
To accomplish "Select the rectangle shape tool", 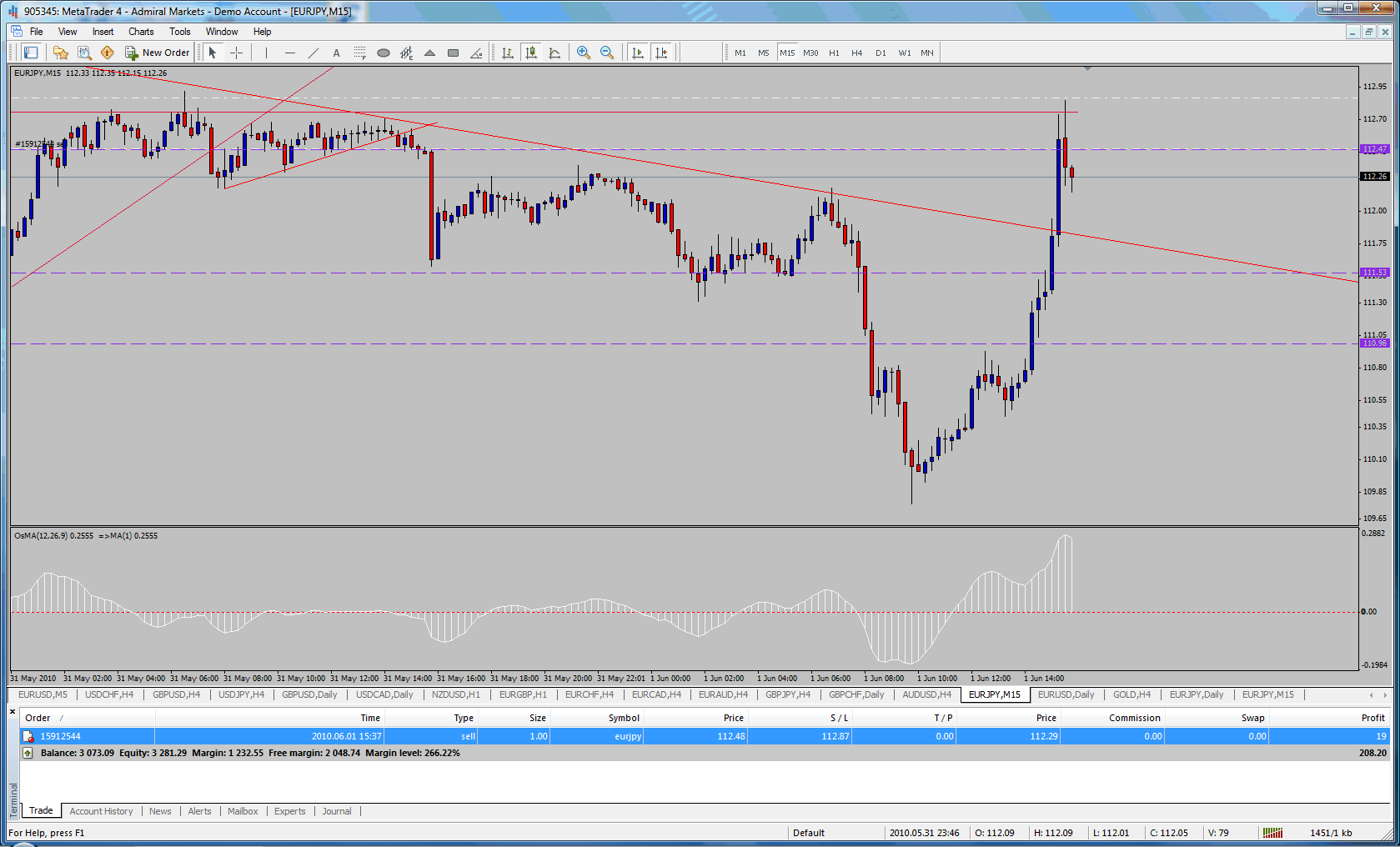I will point(453,53).
